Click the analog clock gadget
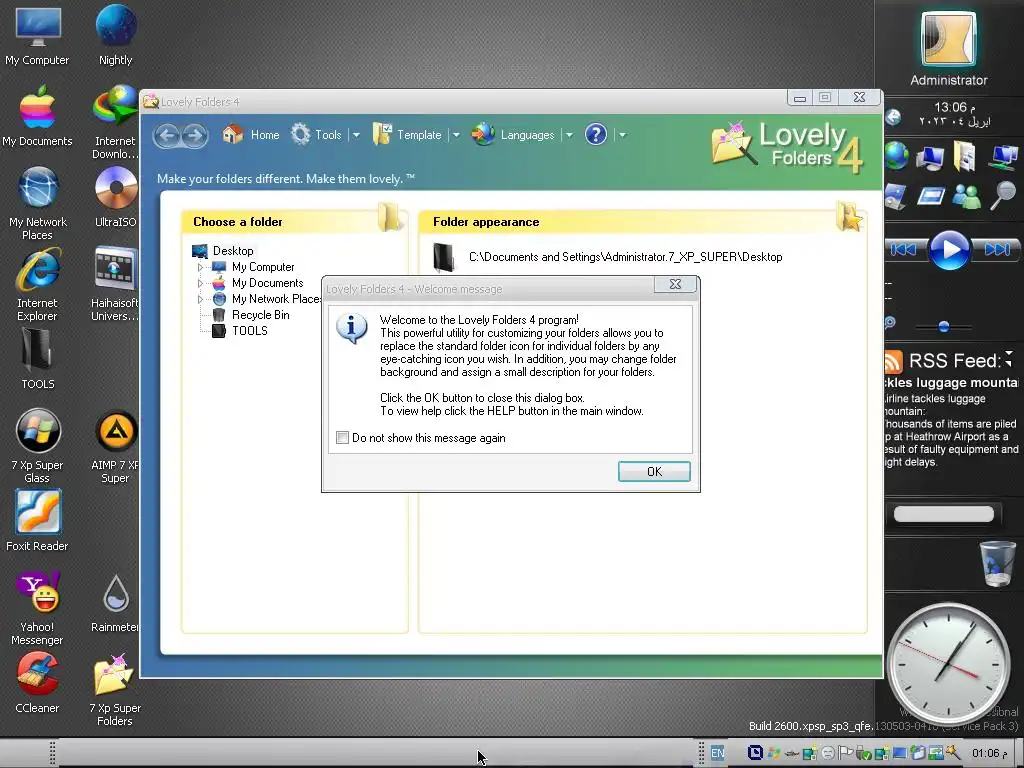 pyautogui.click(x=948, y=664)
